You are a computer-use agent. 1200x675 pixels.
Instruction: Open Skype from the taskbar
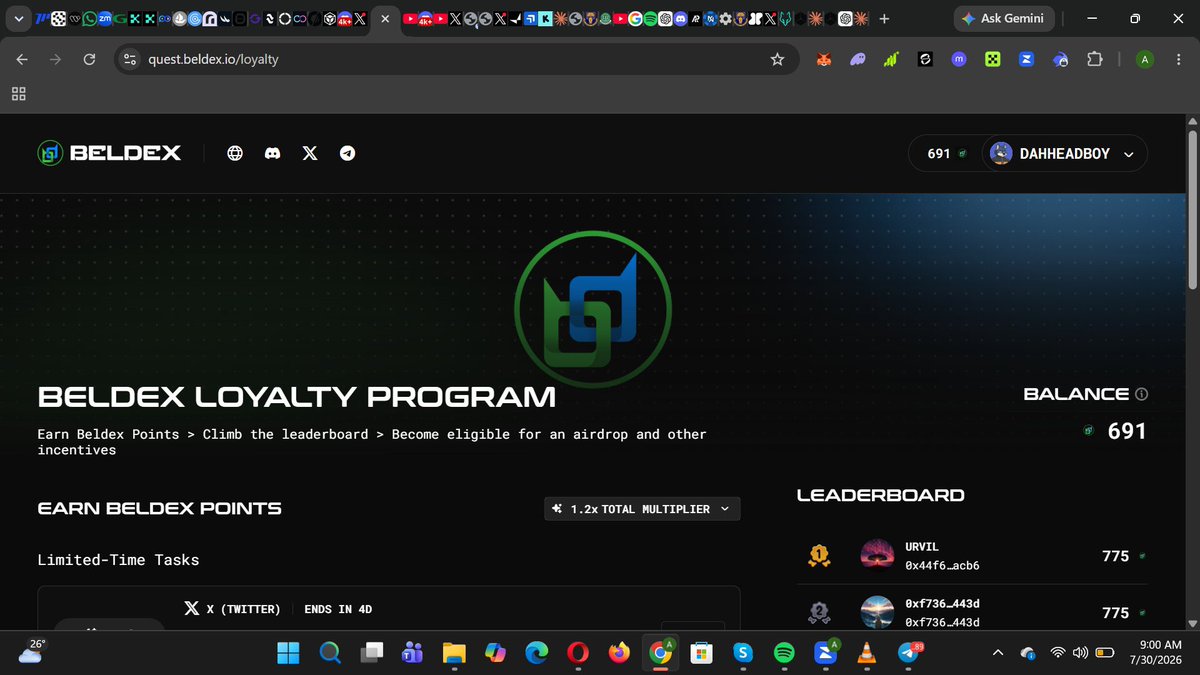point(742,653)
